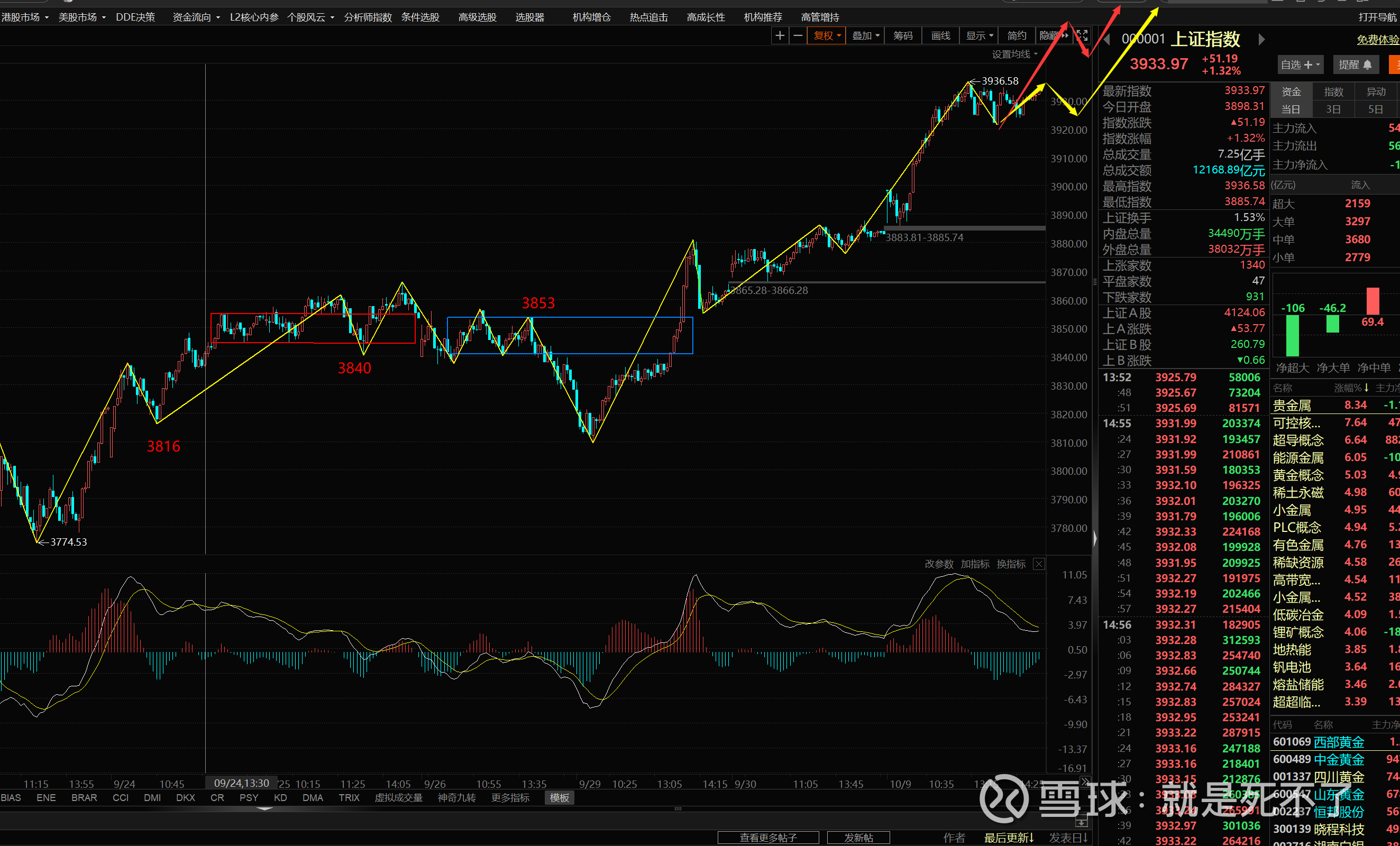This screenshot has width=1400, height=846.
Task: Expand the 设置均线 dropdown
Action: click(1015, 54)
